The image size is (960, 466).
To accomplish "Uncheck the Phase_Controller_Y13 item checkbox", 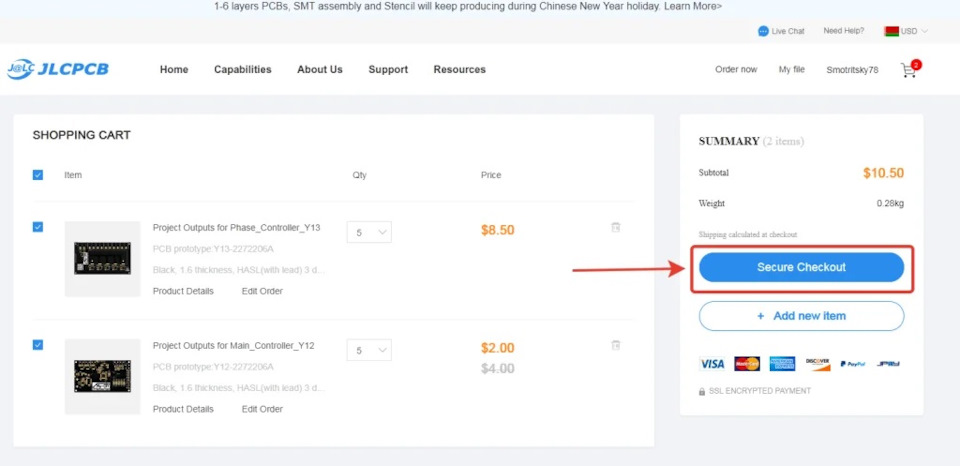I will 38,227.
